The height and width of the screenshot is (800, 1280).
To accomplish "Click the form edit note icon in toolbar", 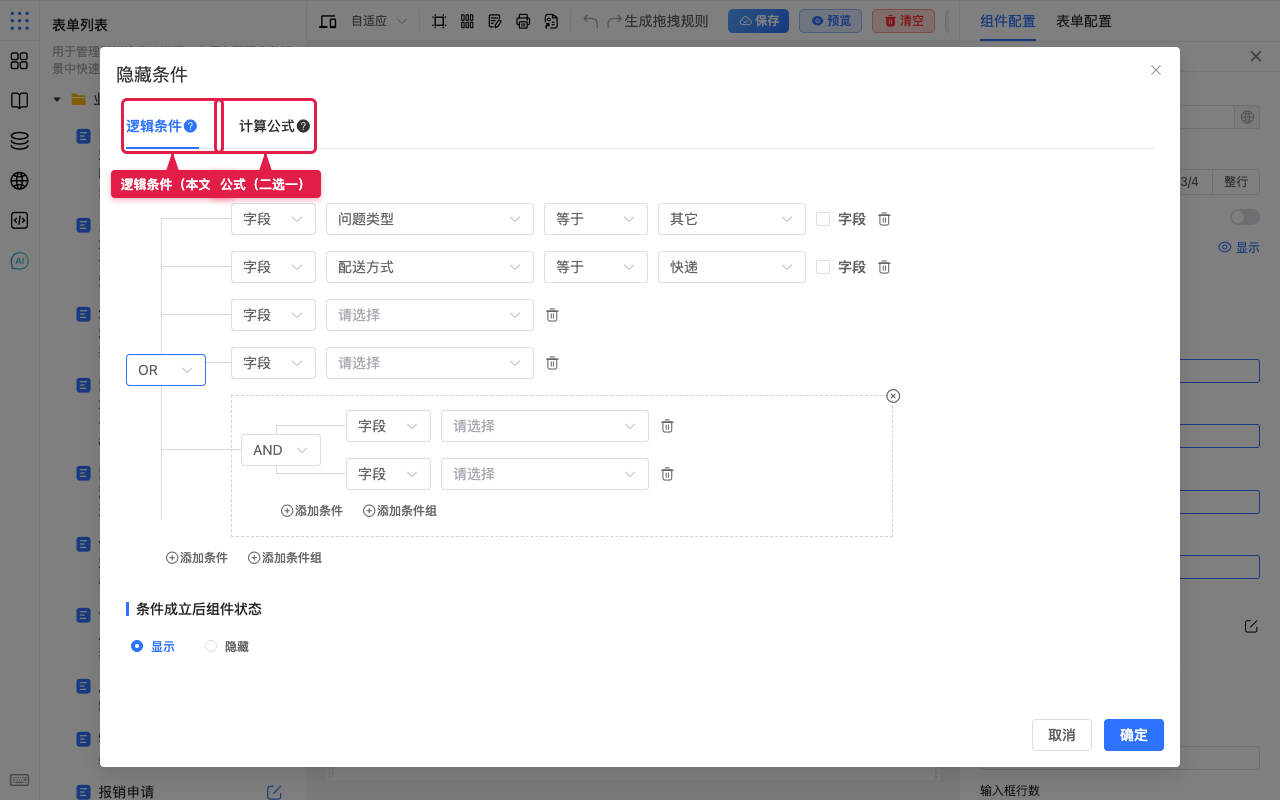I will [x=495, y=21].
